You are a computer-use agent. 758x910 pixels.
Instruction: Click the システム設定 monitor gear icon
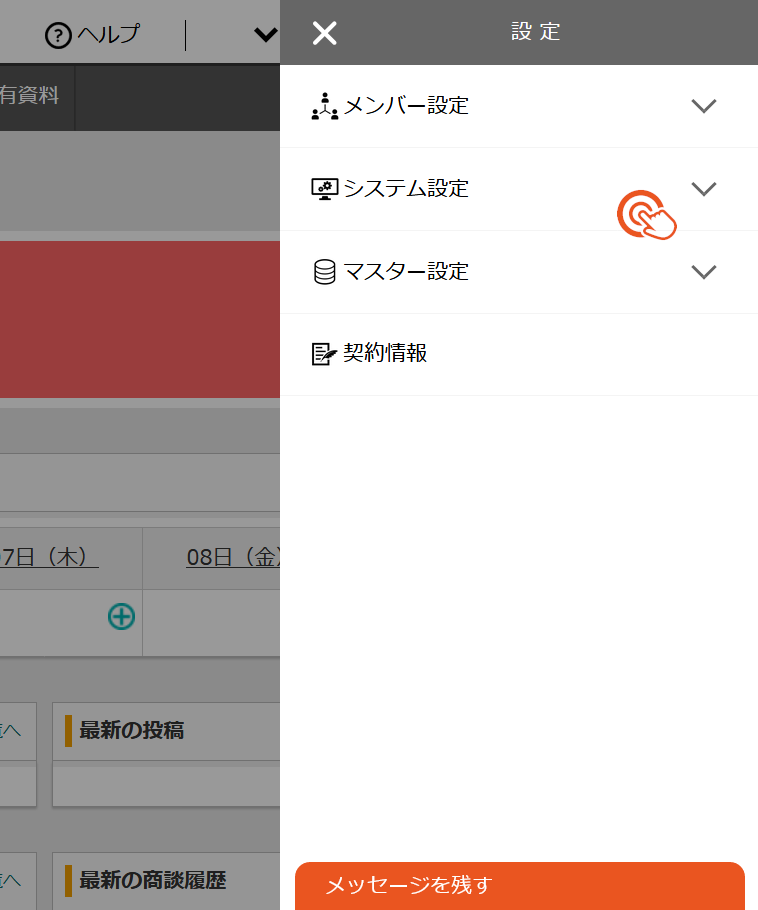324,189
